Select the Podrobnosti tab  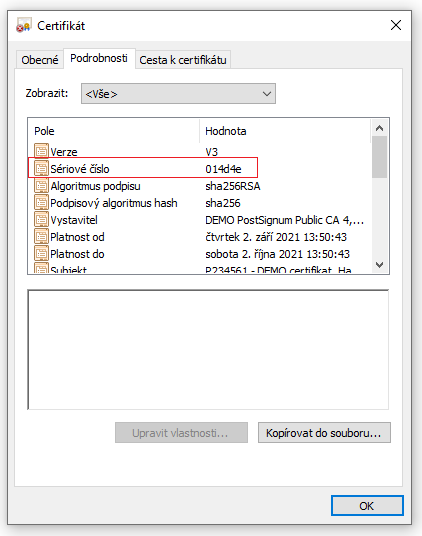[x=99, y=58]
